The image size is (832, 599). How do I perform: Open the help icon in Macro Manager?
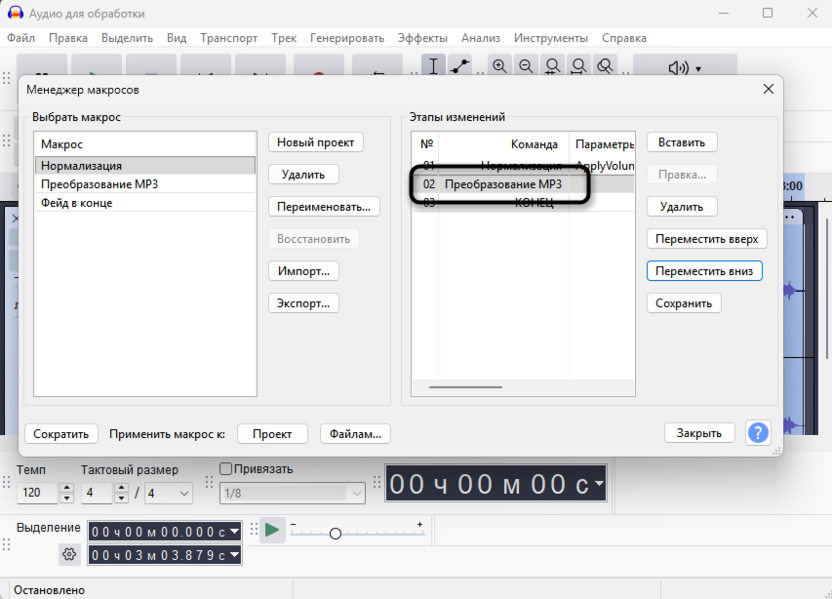(x=758, y=433)
